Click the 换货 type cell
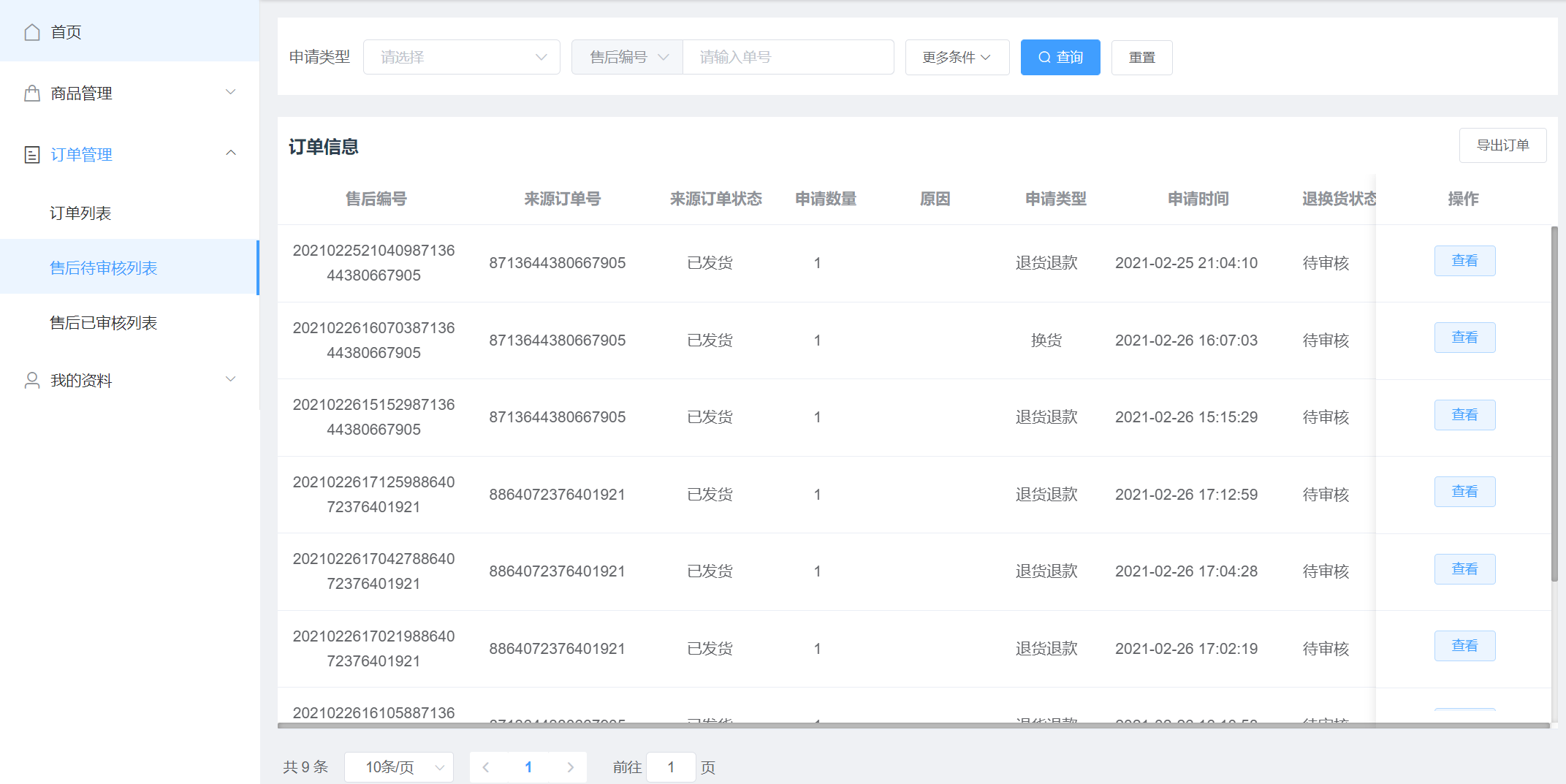The width and height of the screenshot is (1566, 784). point(1046,340)
